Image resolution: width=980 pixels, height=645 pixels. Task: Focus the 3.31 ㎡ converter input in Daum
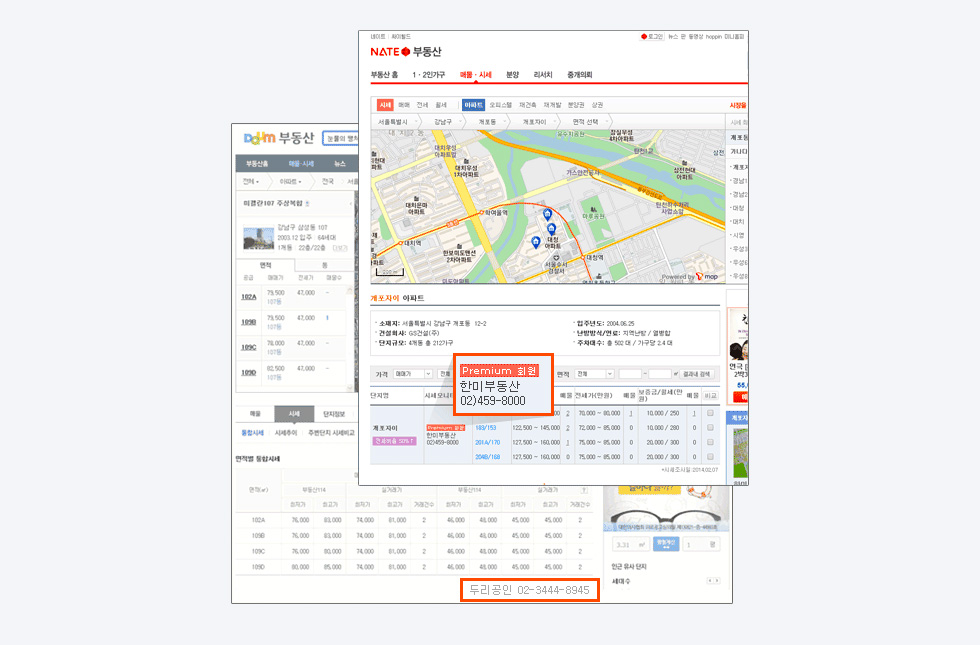coord(630,544)
